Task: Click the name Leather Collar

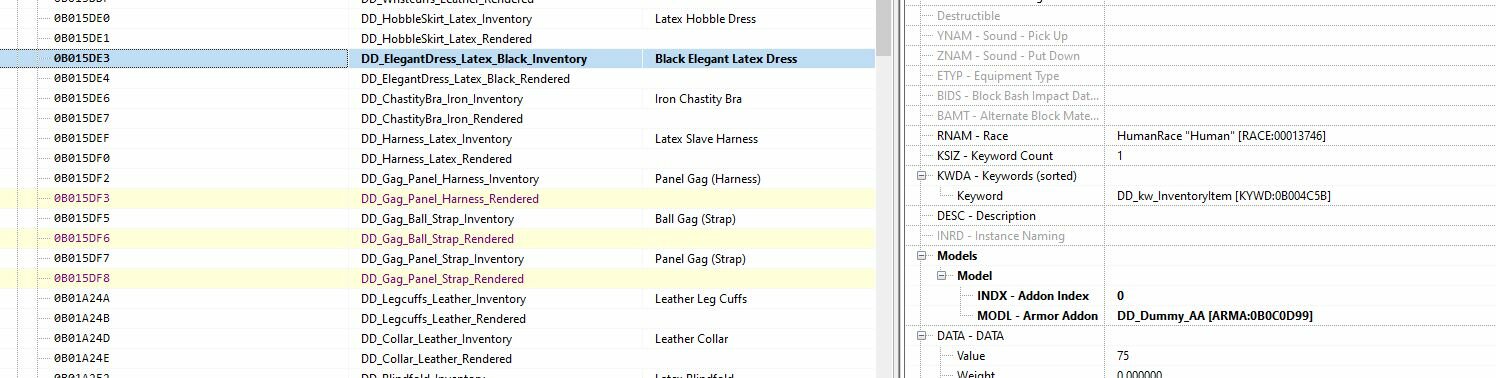Action: click(691, 339)
